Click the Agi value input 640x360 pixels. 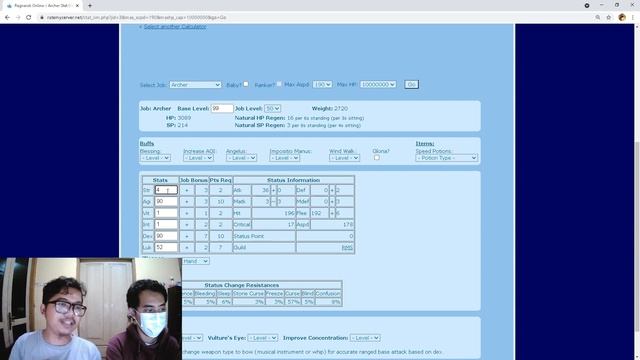[166, 201]
